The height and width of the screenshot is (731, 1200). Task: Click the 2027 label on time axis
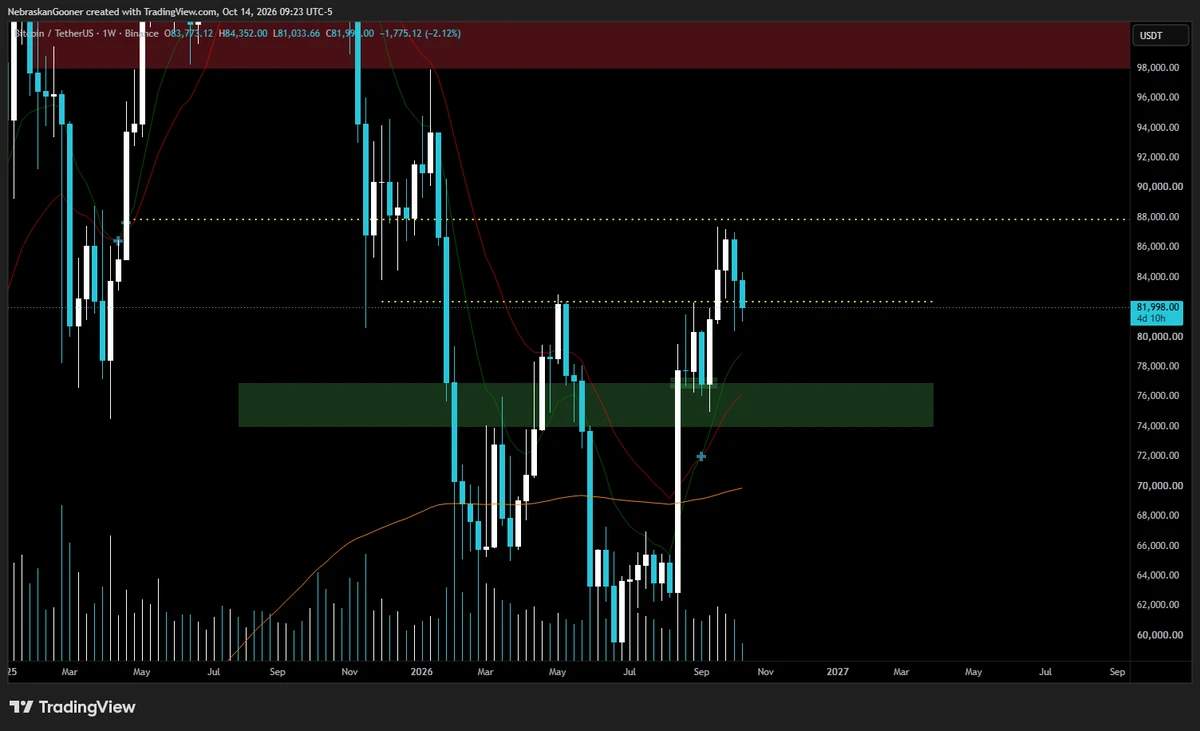click(837, 673)
